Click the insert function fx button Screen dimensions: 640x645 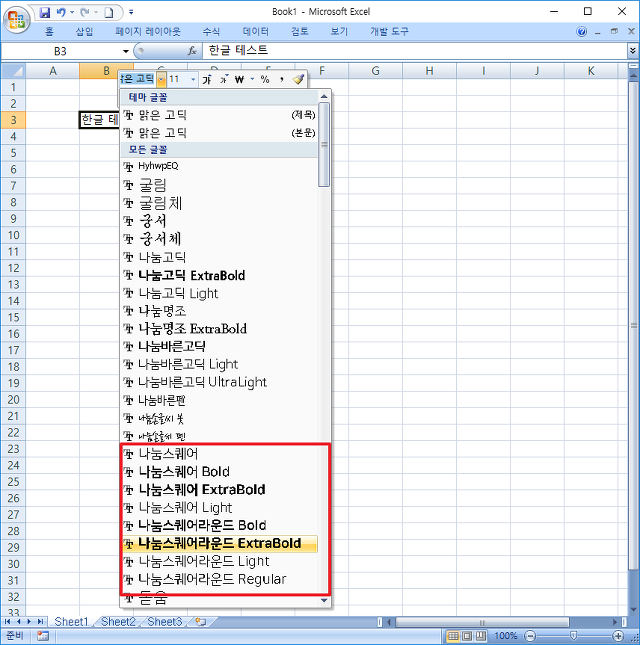pos(192,51)
